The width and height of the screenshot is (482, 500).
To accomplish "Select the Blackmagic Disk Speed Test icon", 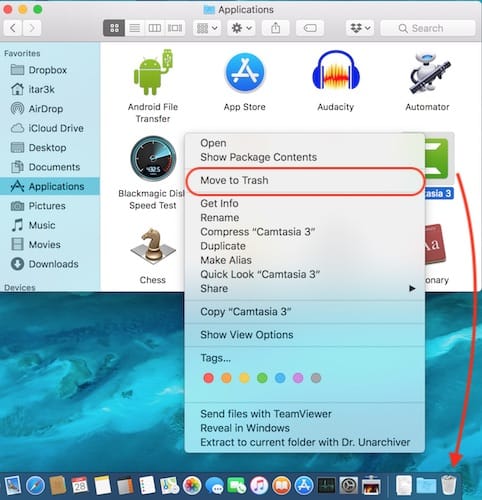I will click(x=153, y=159).
